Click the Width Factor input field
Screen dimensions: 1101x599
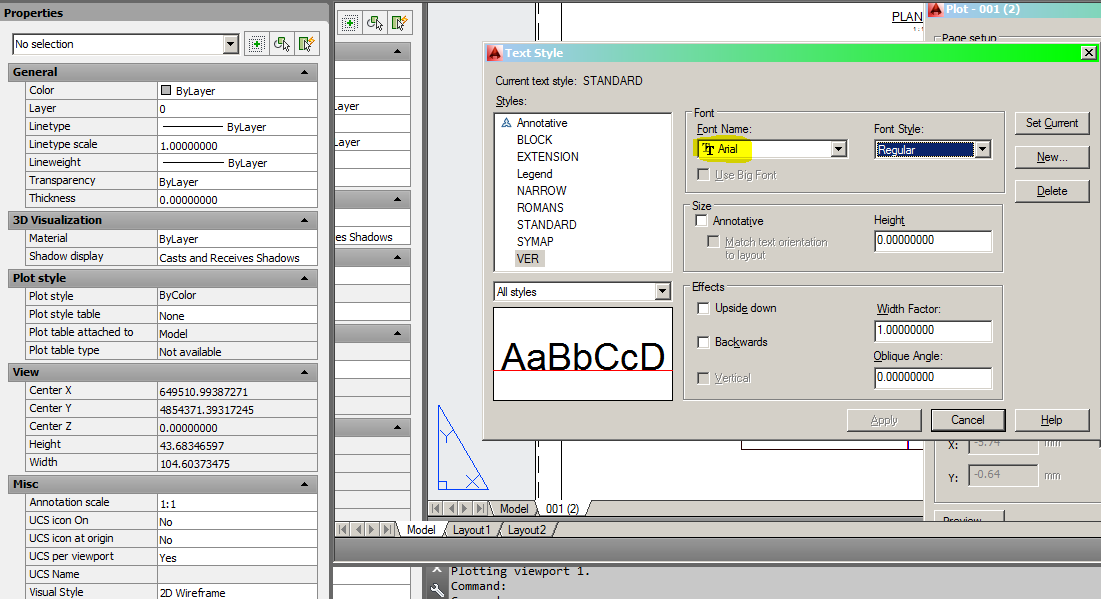tap(932, 331)
